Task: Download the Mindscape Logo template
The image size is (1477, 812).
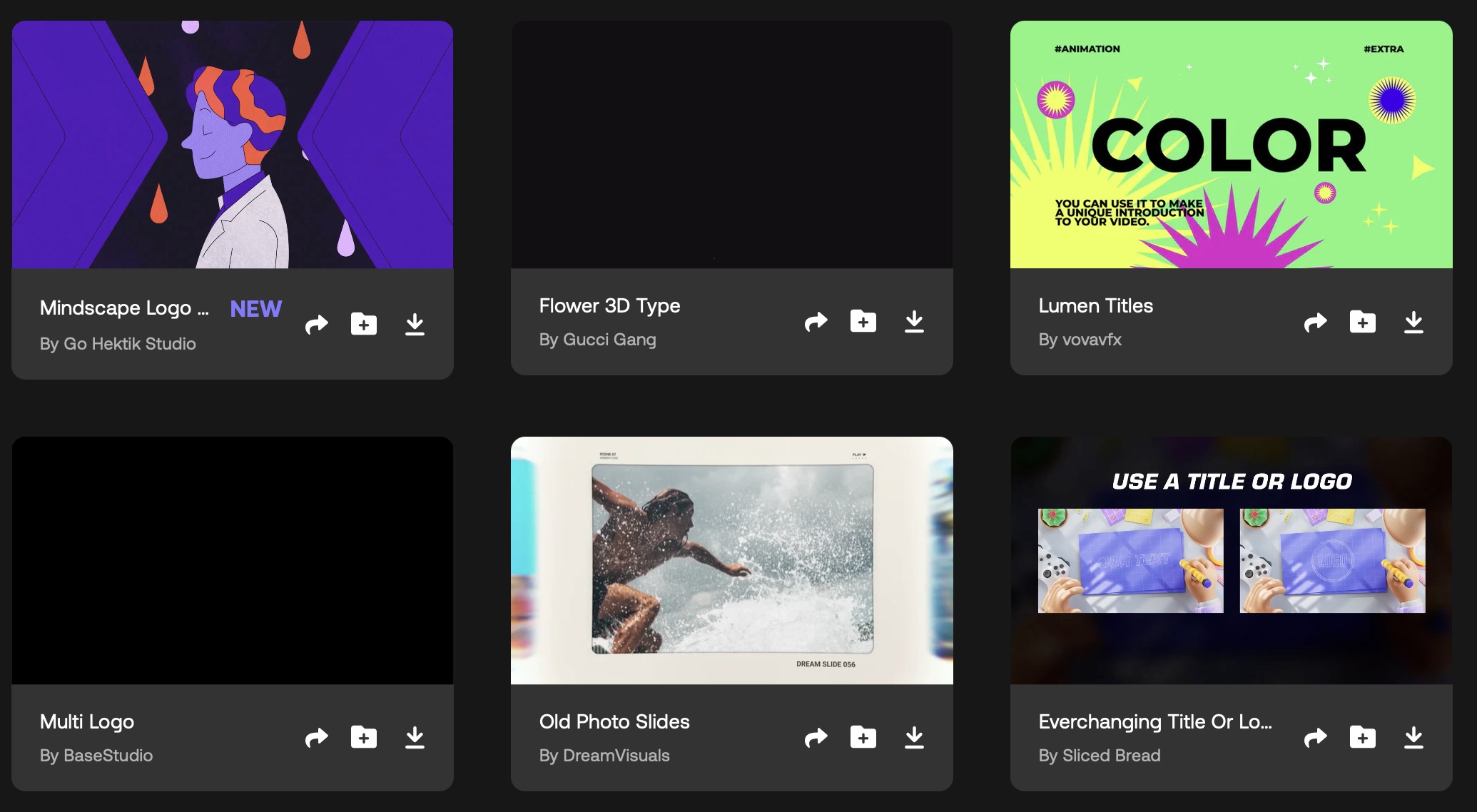Action: pos(415,325)
